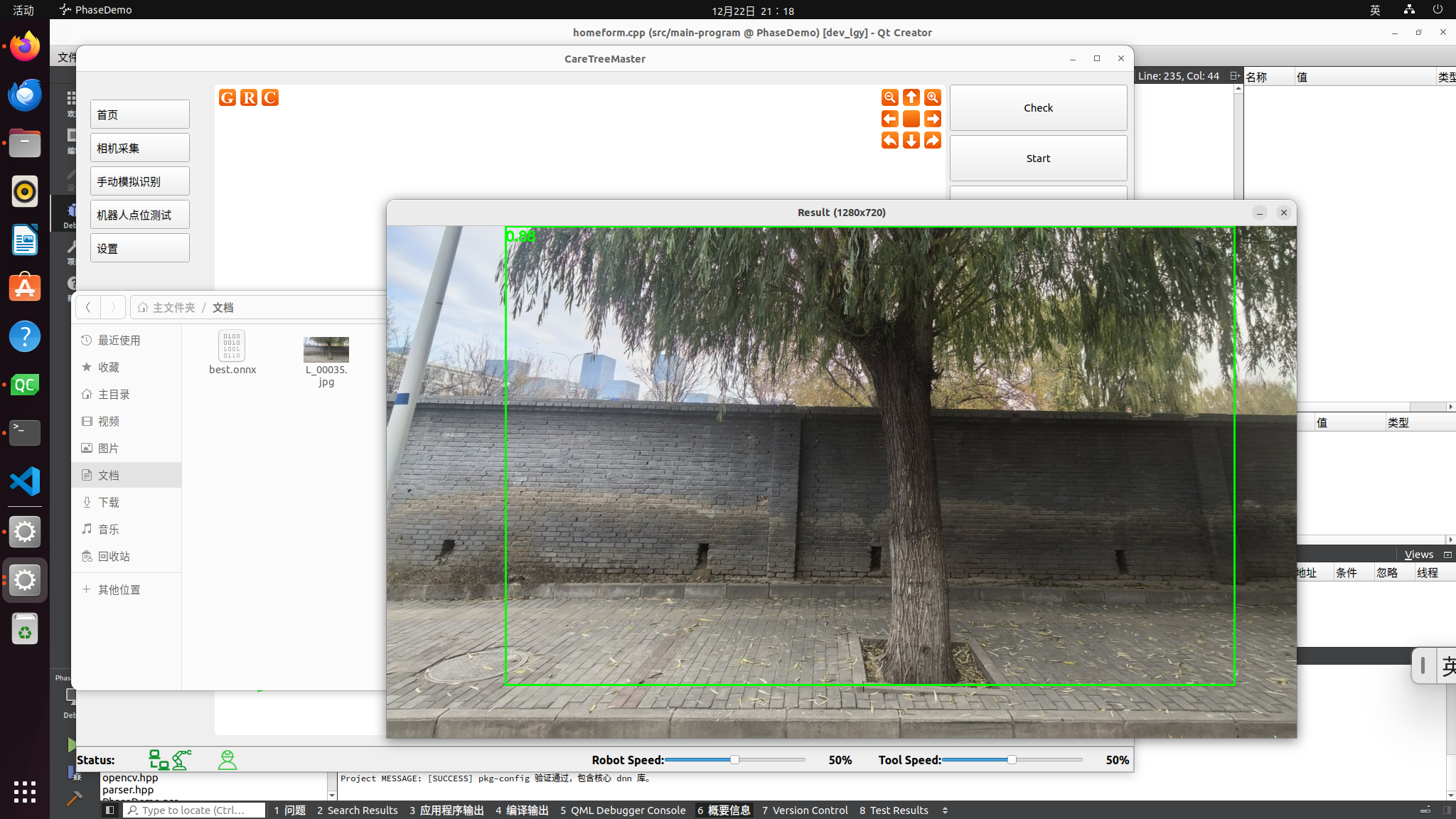
Task: Switch to 应用程序输出 output tab
Action: pyautogui.click(x=446, y=810)
